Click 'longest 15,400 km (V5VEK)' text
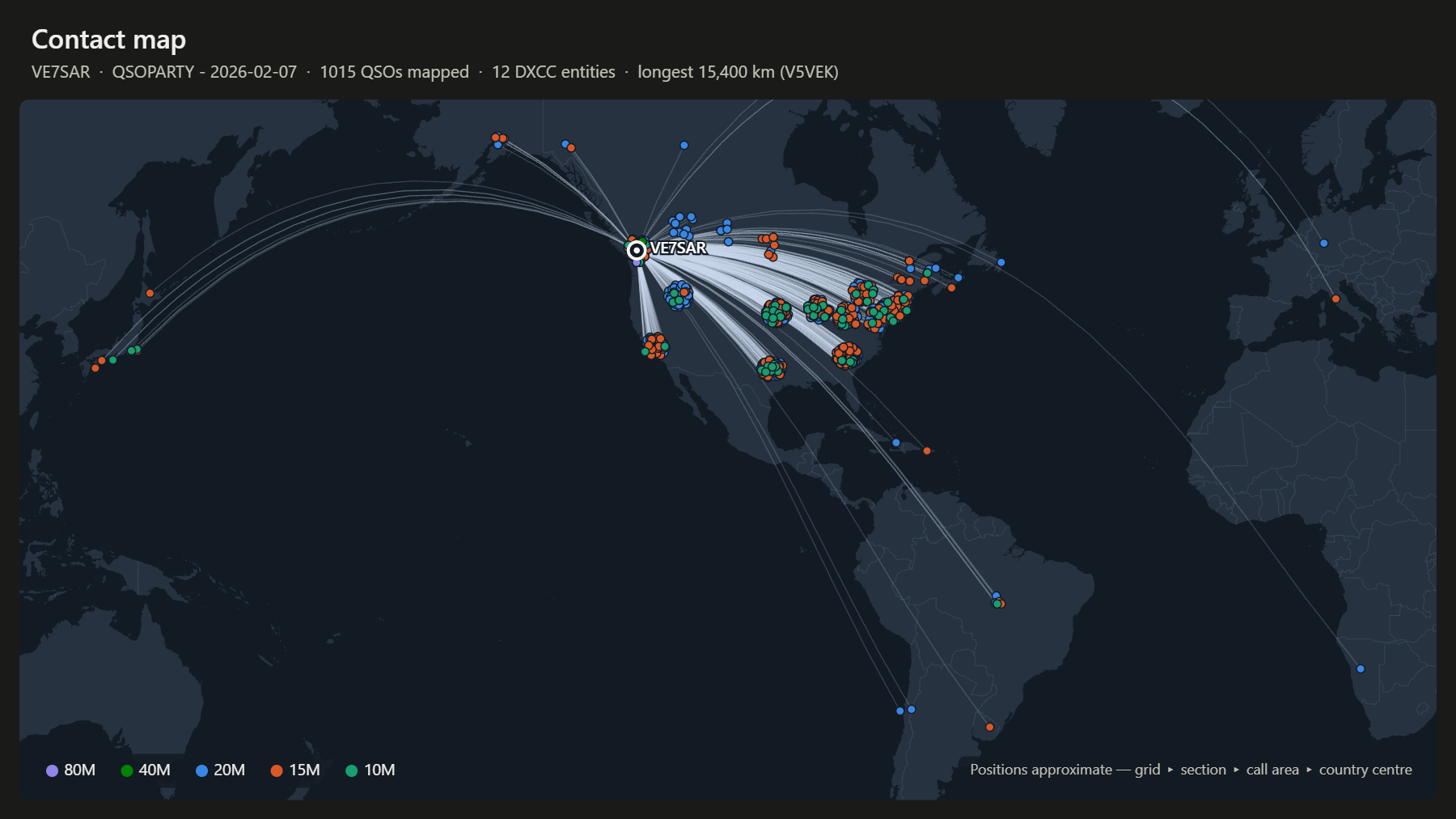This screenshot has width=1456, height=819. (x=738, y=72)
